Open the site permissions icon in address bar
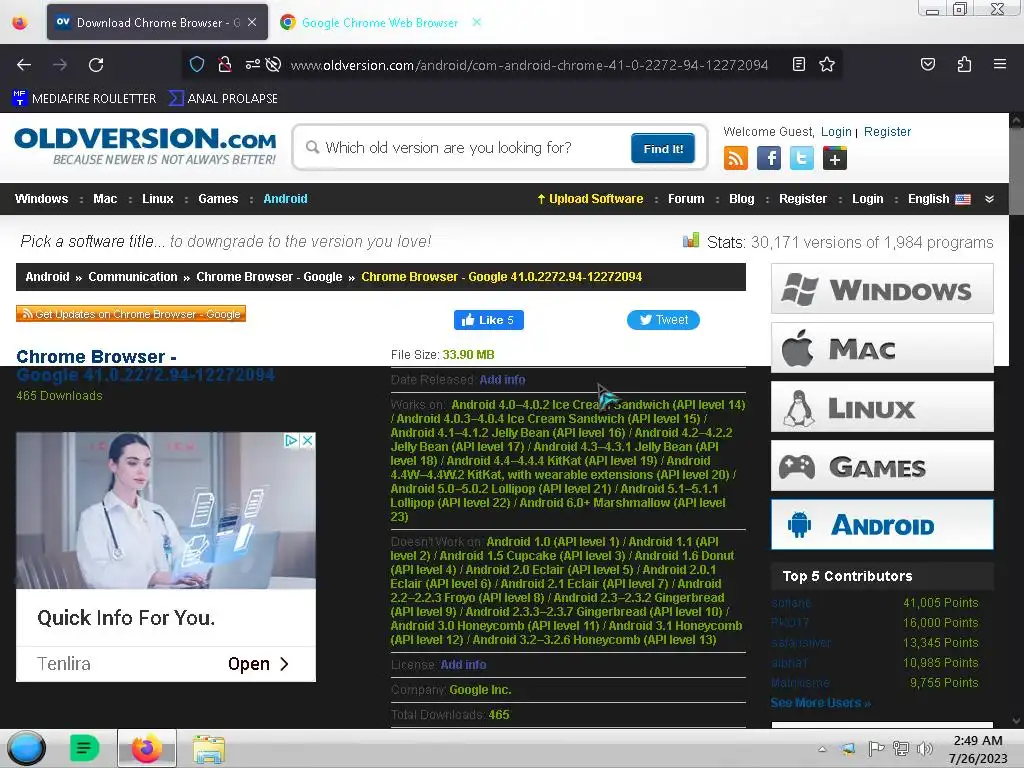 253,64
